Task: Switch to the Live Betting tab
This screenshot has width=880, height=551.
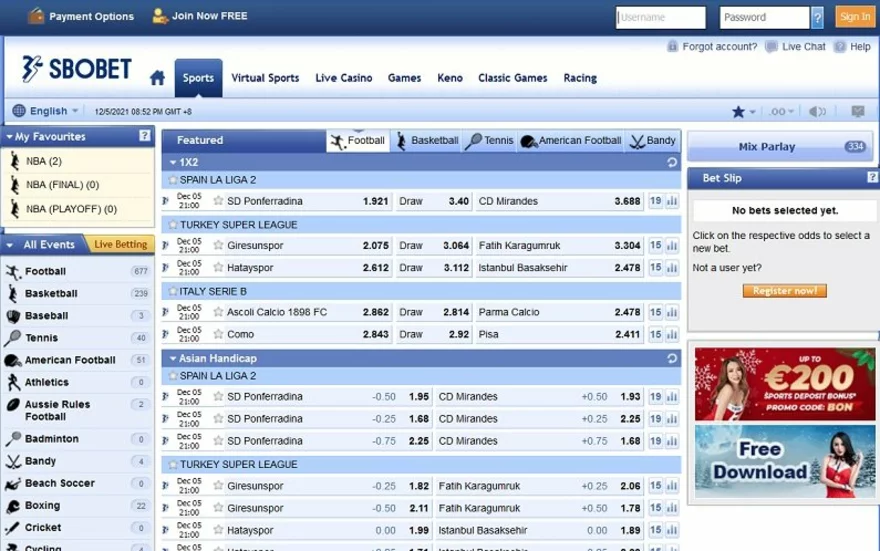Action: click(121, 244)
